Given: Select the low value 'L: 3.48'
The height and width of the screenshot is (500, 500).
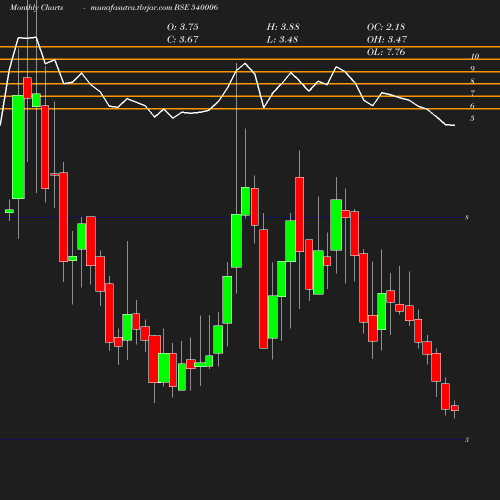Looking at the screenshot, I should click(x=282, y=40).
